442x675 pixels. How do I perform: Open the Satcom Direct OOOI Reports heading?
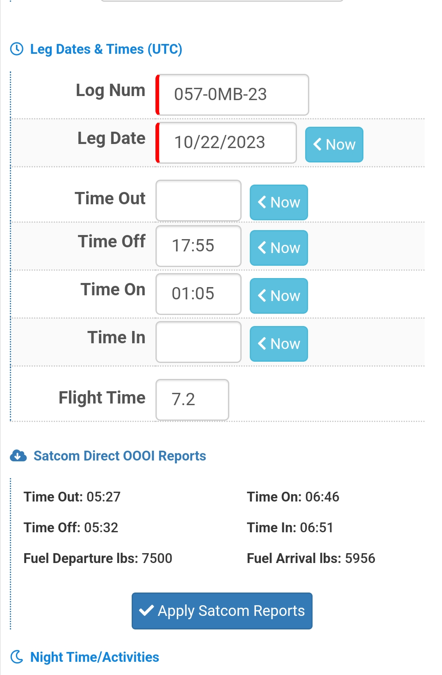tap(120, 456)
